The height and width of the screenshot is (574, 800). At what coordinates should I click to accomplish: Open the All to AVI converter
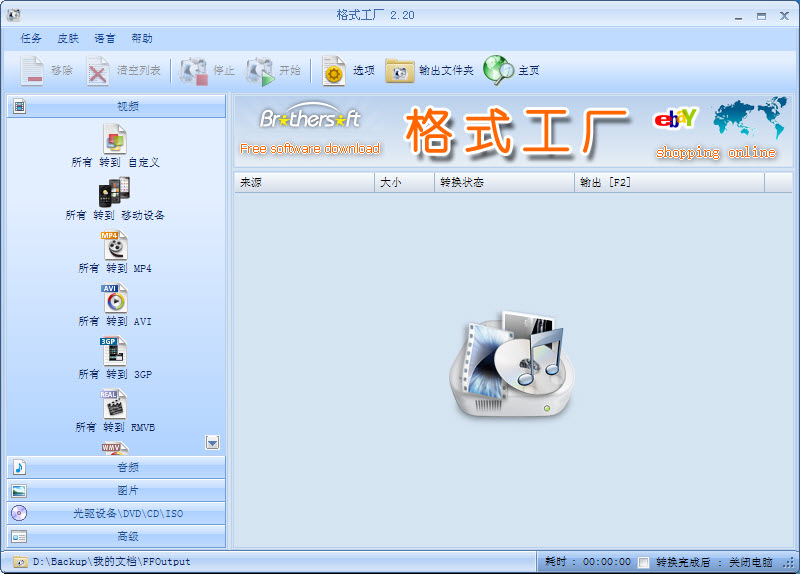(x=115, y=298)
